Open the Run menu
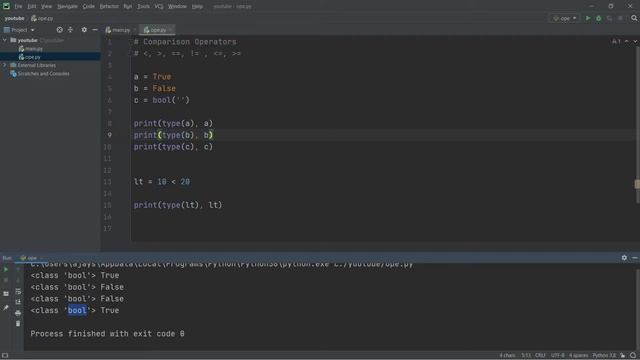Viewport: 640px width, 360px height. 128,7
